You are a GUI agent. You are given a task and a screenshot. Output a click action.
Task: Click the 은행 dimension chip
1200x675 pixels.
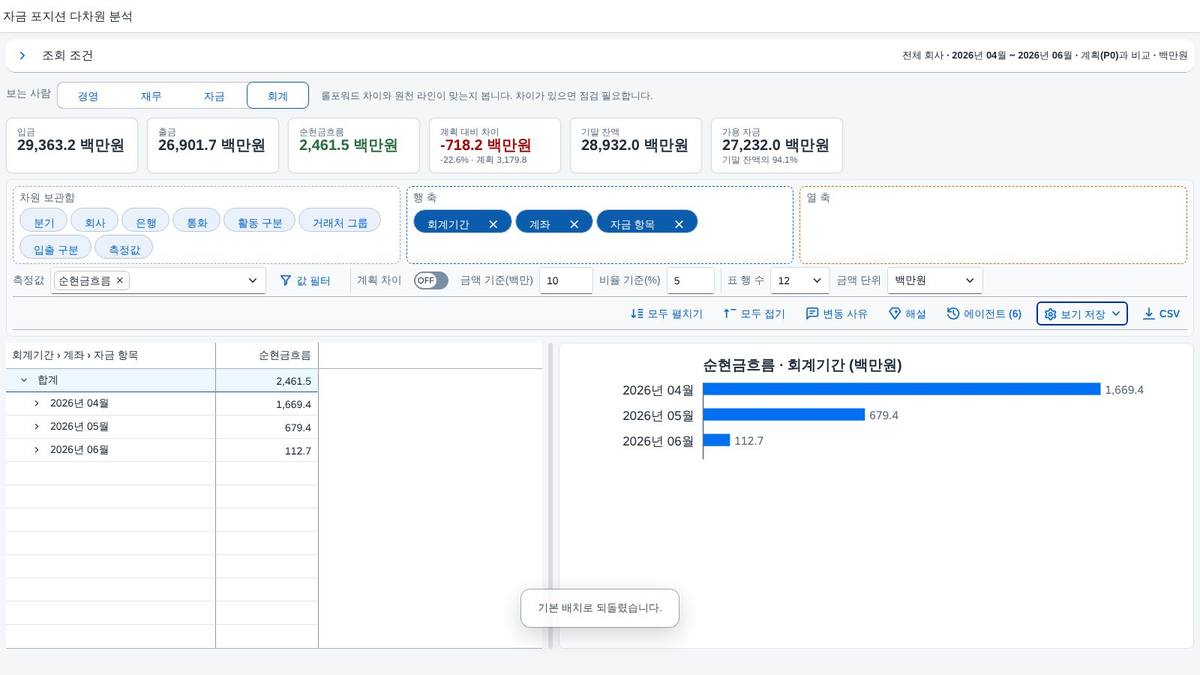[146, 222]
